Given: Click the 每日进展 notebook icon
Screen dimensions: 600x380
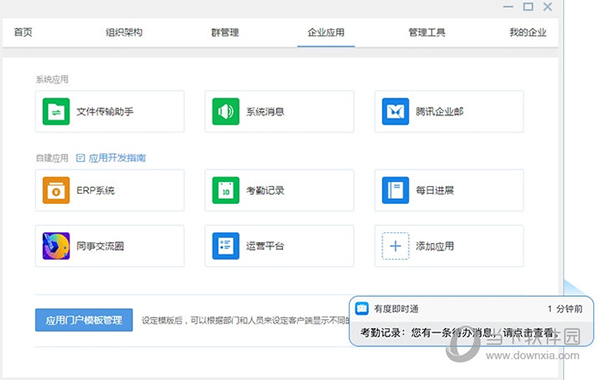Looking at the screenshot, I should point(395,190).
